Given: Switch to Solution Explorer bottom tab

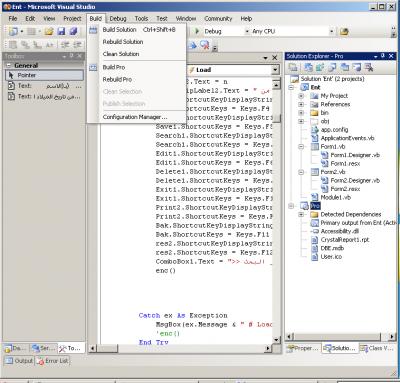Looking at the screenshot, I should pos(340,348).
